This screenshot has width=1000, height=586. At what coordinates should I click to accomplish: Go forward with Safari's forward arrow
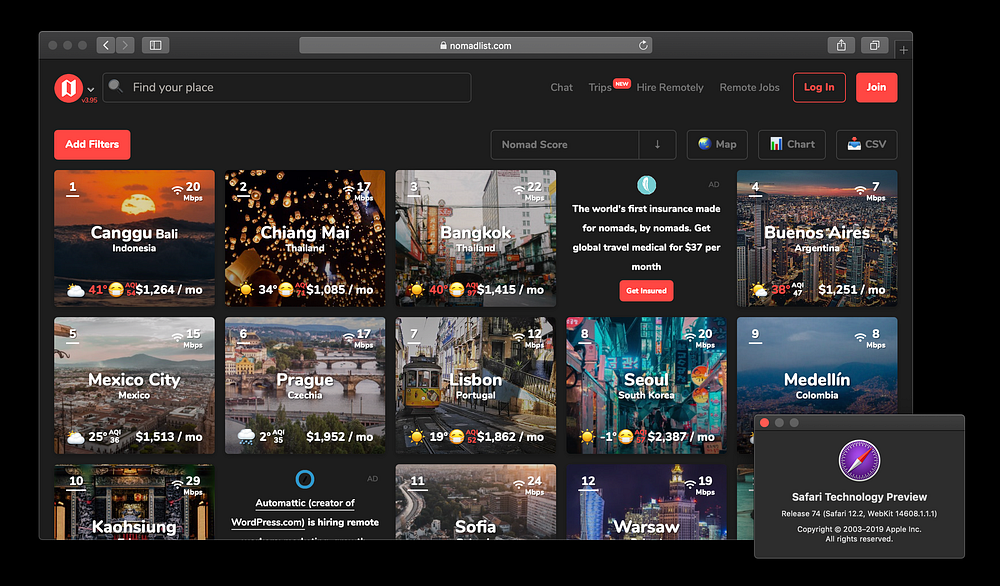click(x=125, y=45)
